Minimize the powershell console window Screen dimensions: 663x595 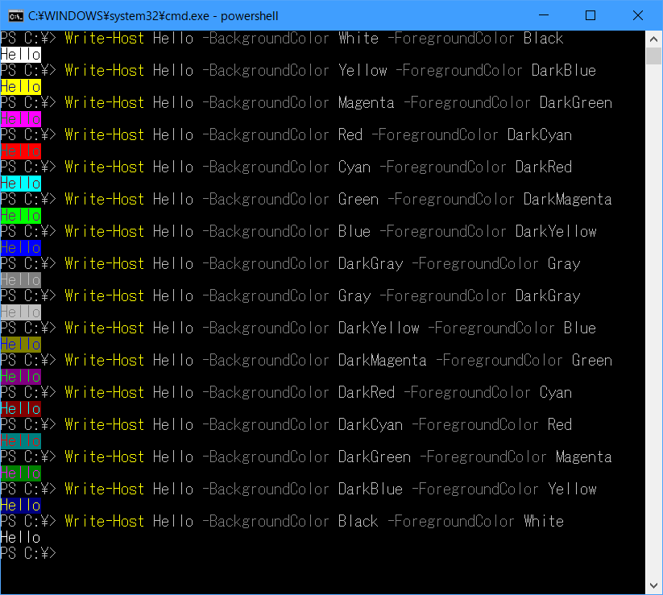click(544, 15)
